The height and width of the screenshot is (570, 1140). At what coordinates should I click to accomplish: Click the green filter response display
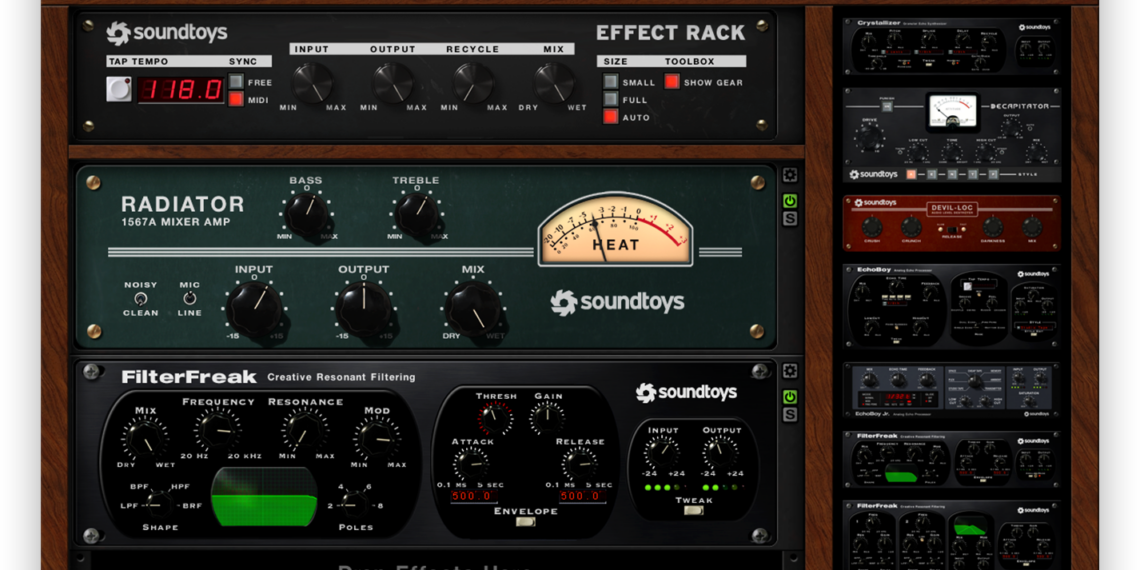point(265,497)
